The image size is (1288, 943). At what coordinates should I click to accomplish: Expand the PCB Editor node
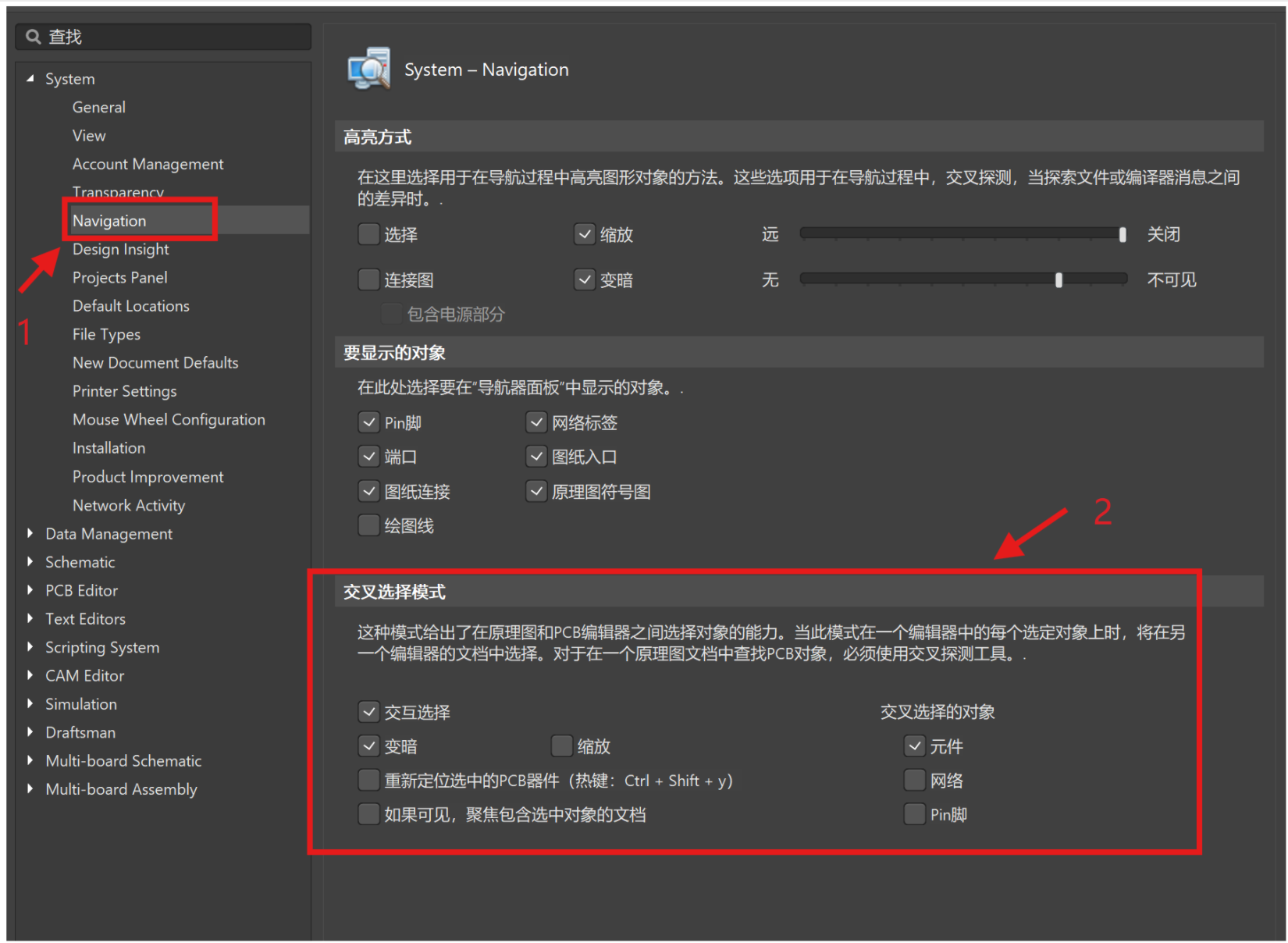(x=30, y=590)
